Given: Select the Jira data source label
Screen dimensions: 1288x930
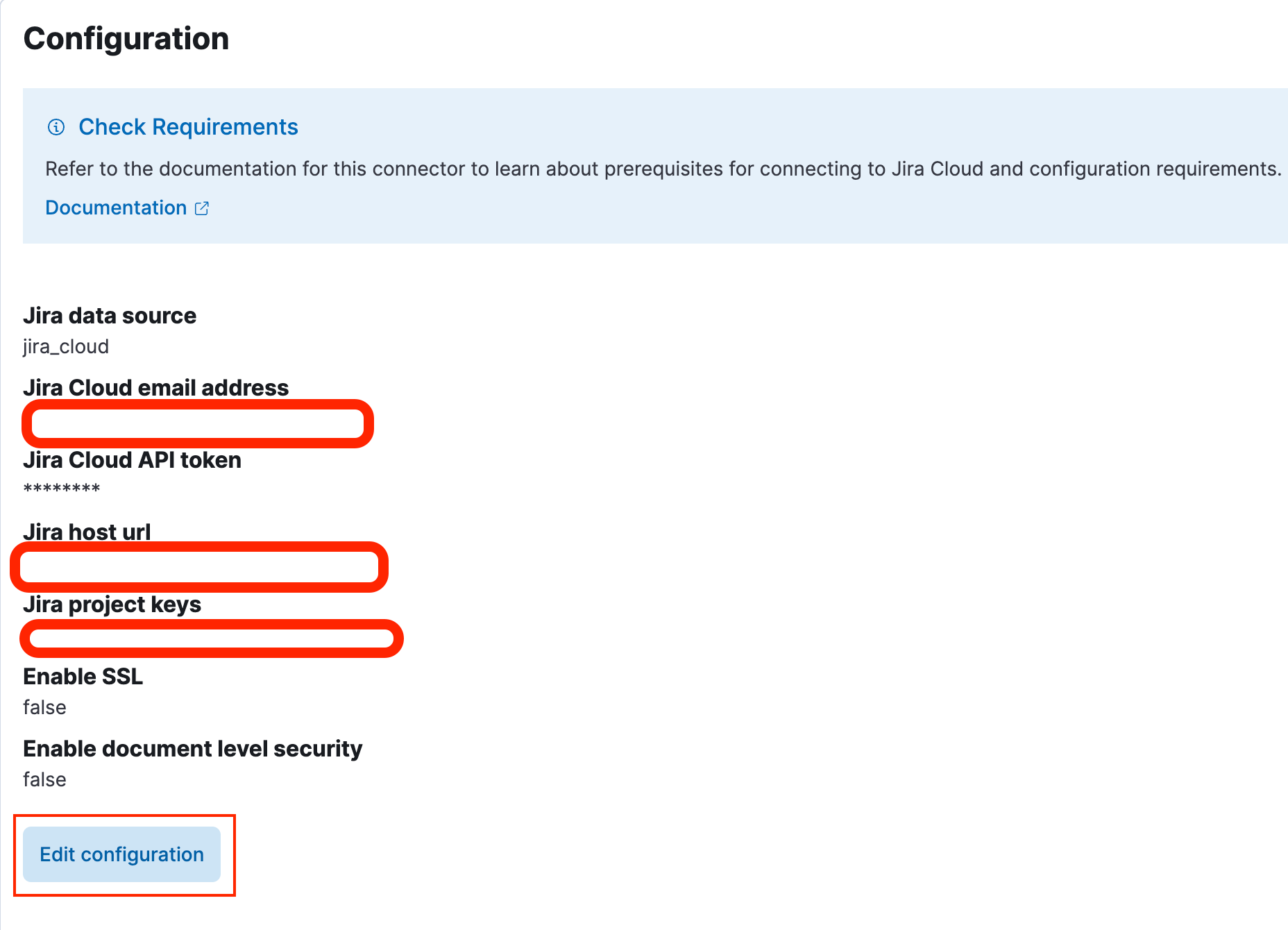Looking at the screenshot, I should [110, 316].
